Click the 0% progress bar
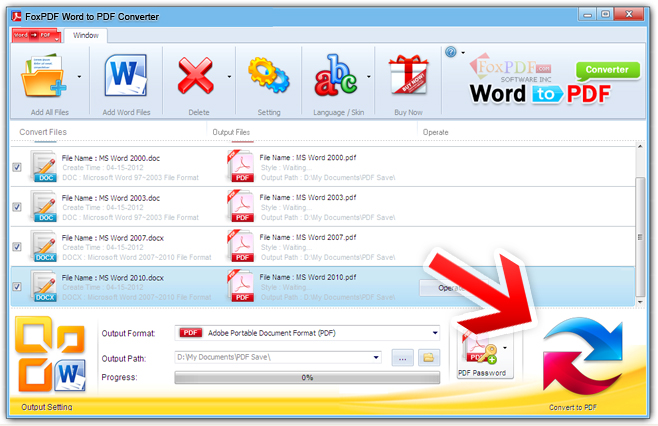 307,377
